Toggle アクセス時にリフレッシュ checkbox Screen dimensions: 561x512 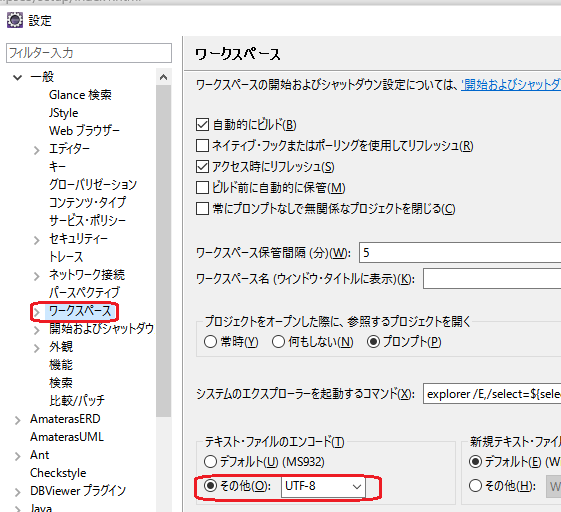(x=202, y=167)
